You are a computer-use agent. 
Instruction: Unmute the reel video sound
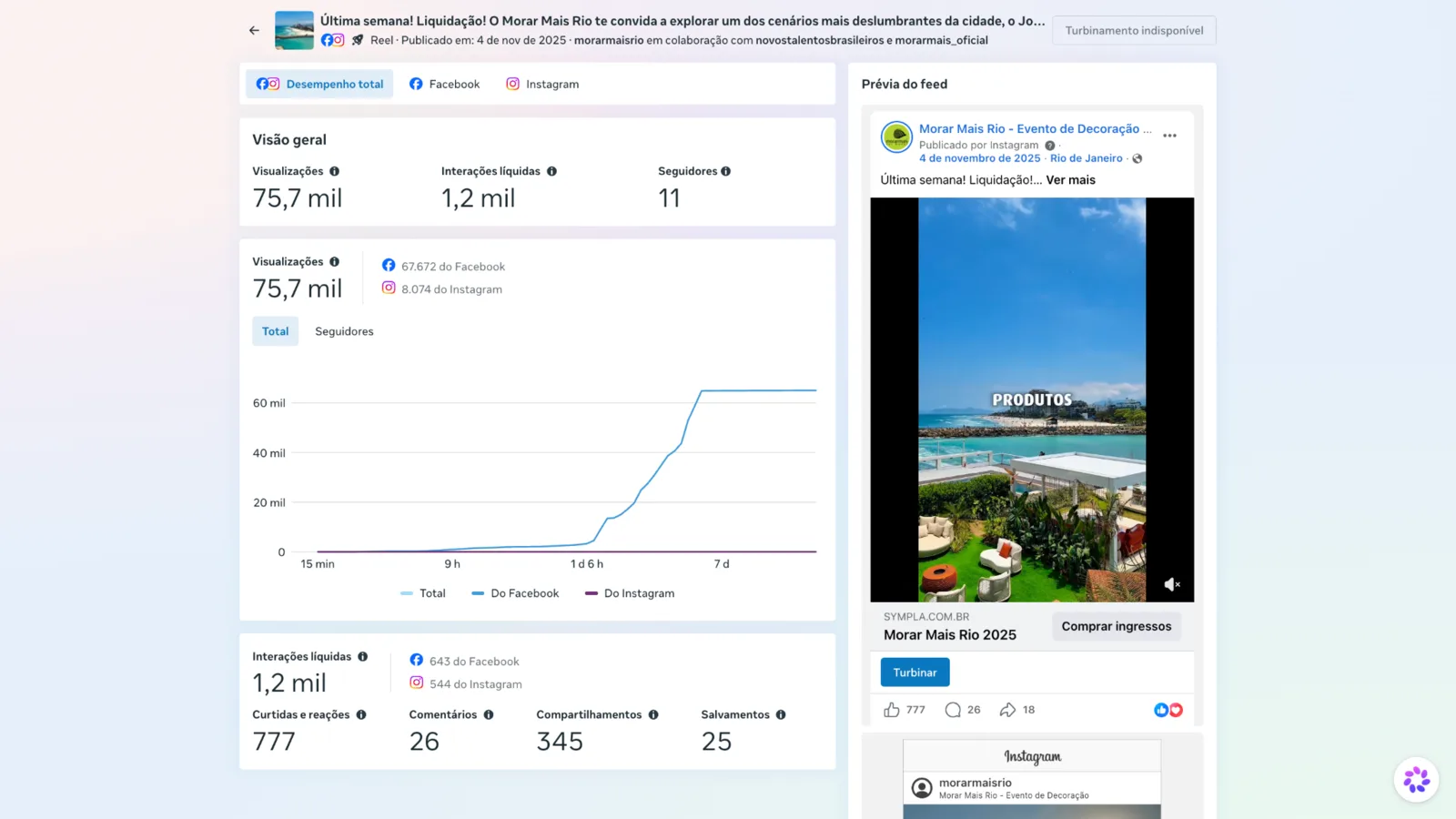[1172, 584]
